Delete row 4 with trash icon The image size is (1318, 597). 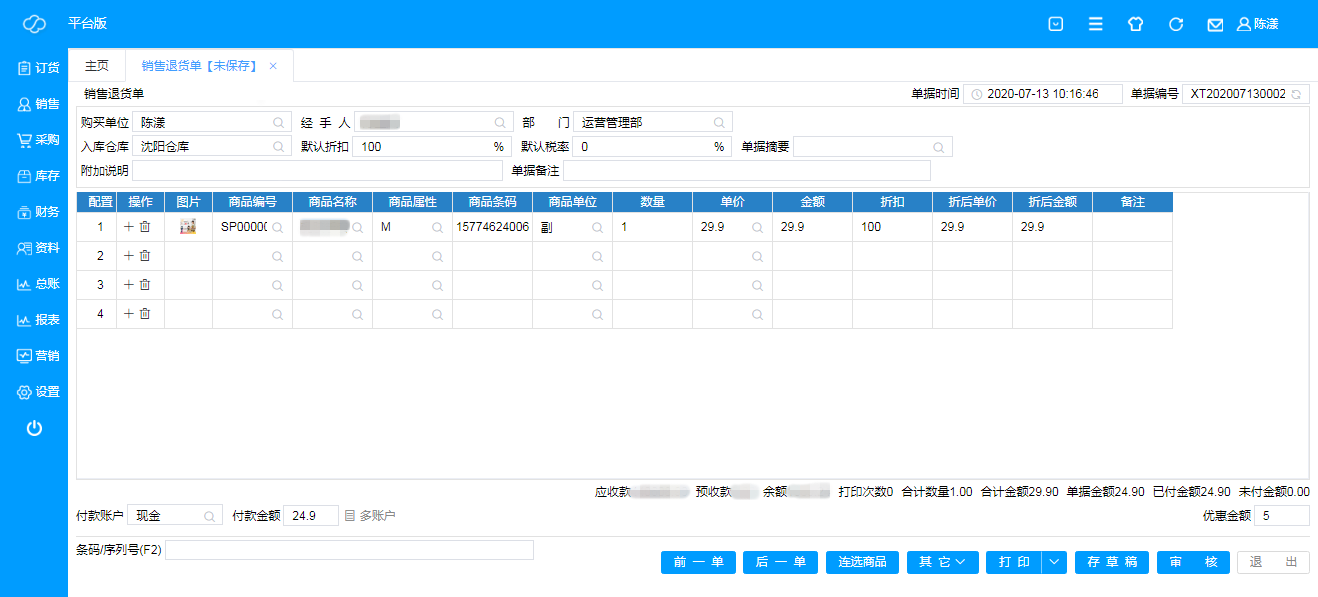[x=145, y=314]
